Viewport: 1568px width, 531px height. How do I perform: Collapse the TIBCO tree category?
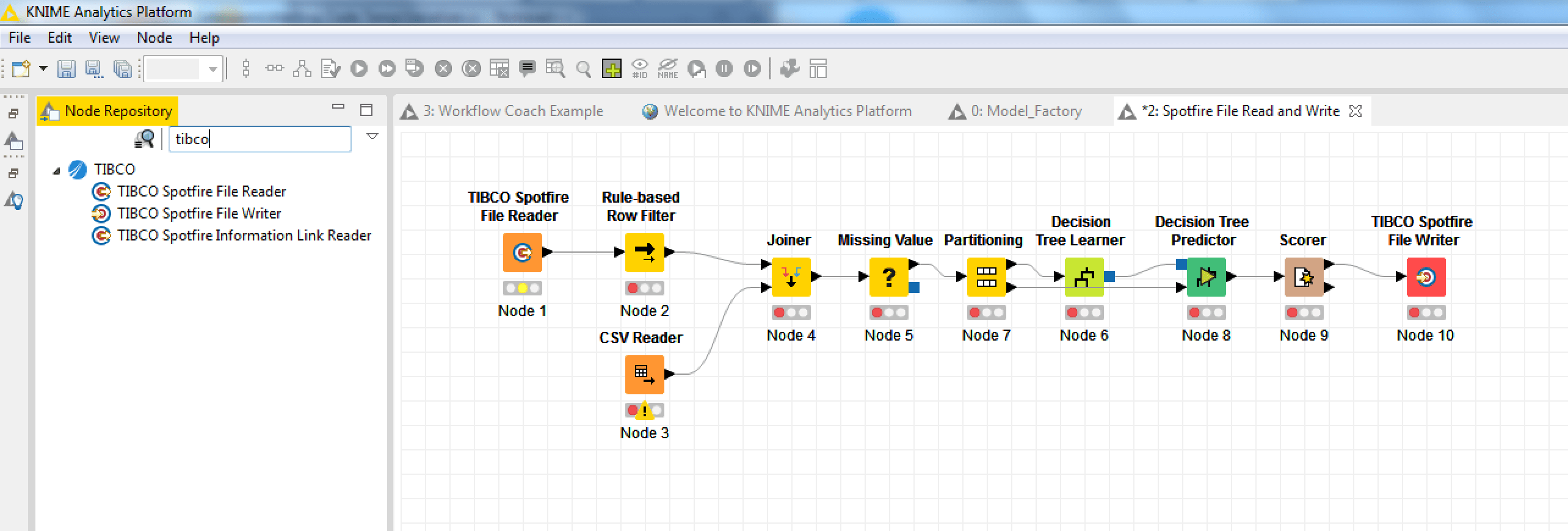pyautogui.click(x=57, y=170)
